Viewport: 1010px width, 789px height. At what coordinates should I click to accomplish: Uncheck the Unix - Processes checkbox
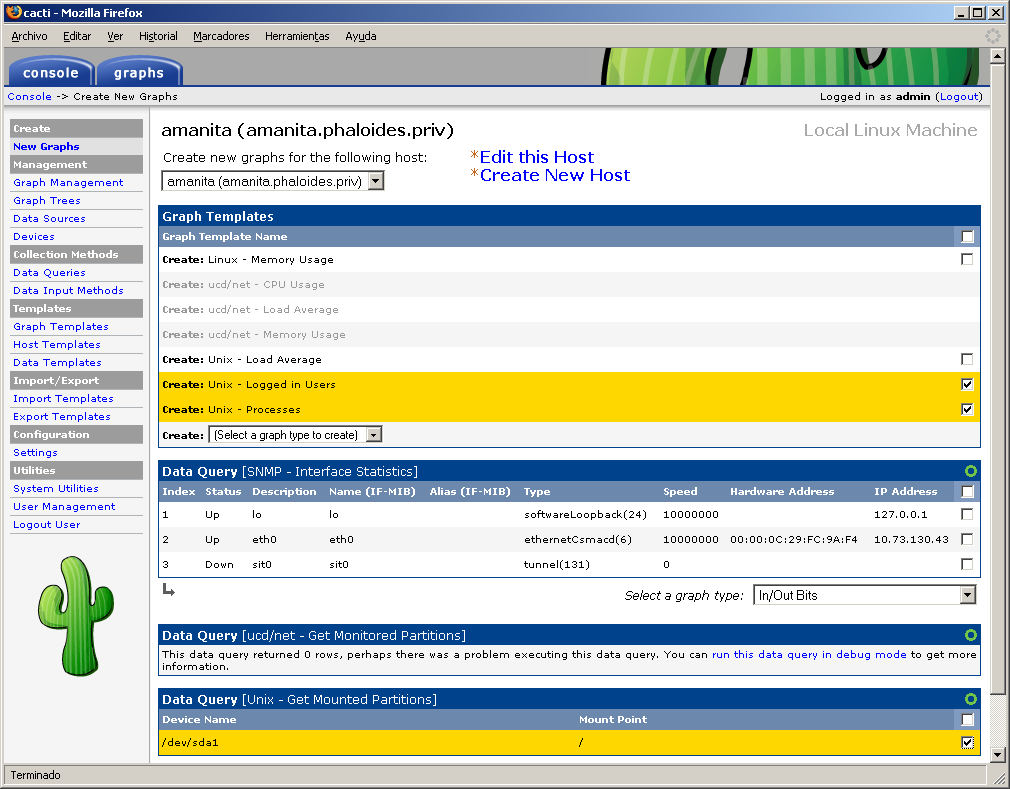pos(967,409)
